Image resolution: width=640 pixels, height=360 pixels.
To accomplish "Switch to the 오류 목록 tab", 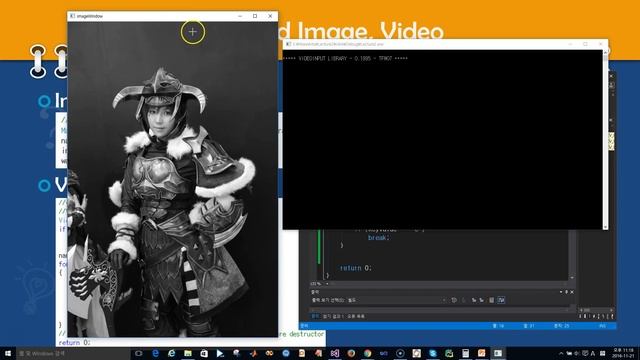I will click(356, 316).
